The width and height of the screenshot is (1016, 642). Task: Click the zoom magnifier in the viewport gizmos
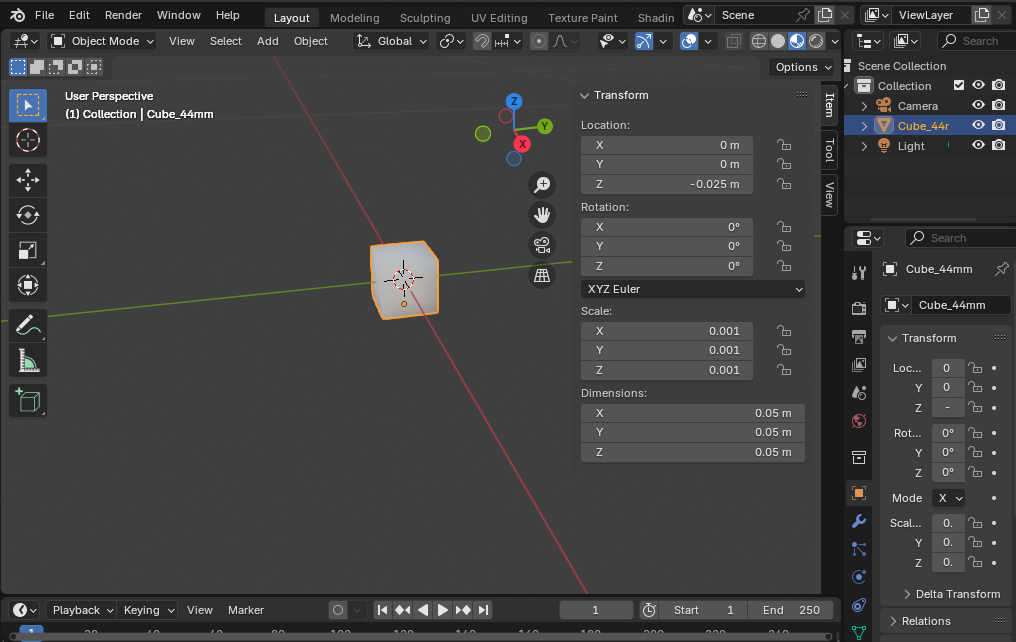click(541, 184)
